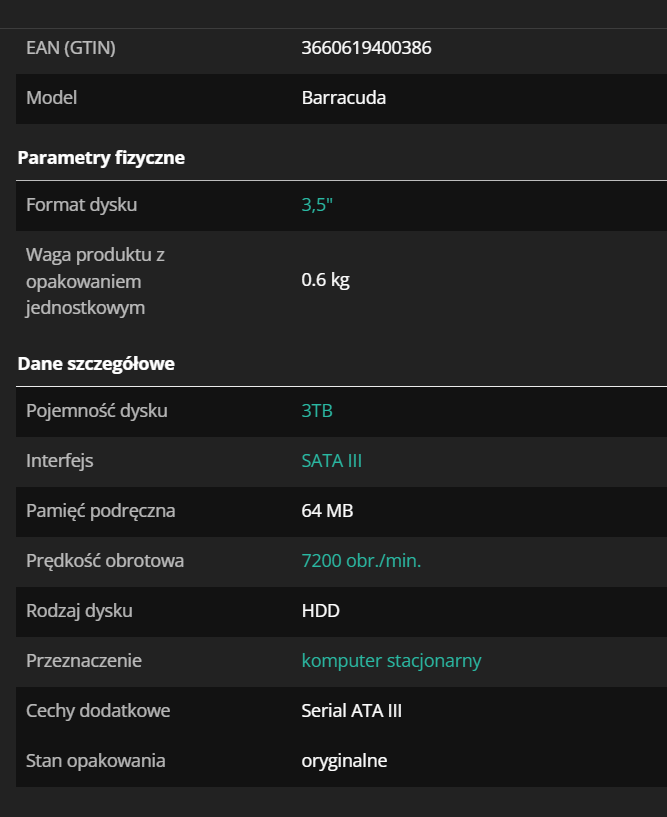
Task: Click the Prędkość obrotowa label
Action: tap(105, 561)
